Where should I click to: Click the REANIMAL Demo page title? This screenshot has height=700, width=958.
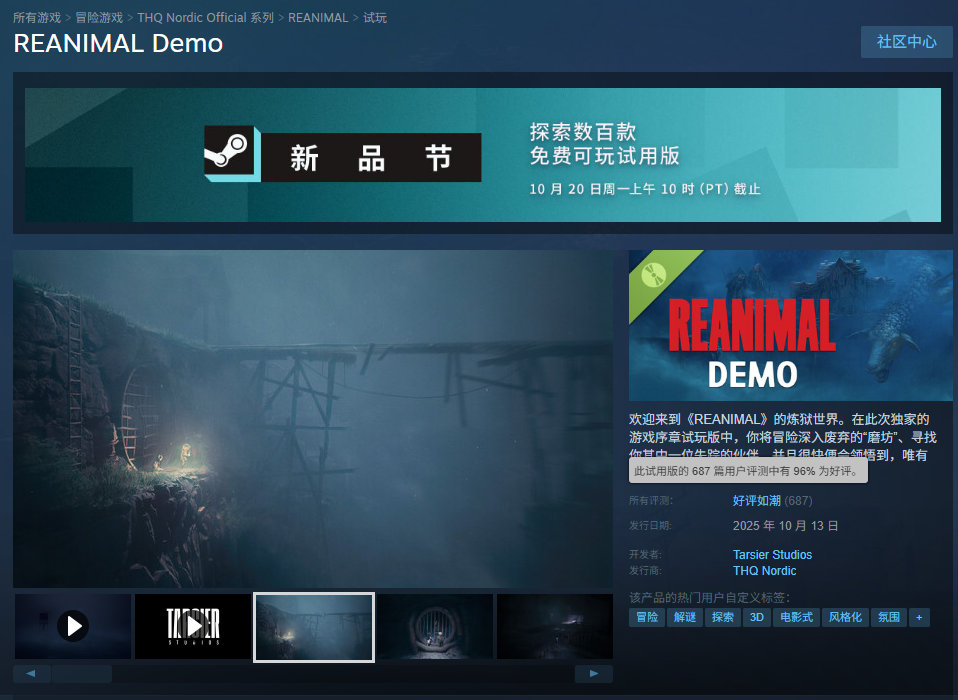(118, 43)
